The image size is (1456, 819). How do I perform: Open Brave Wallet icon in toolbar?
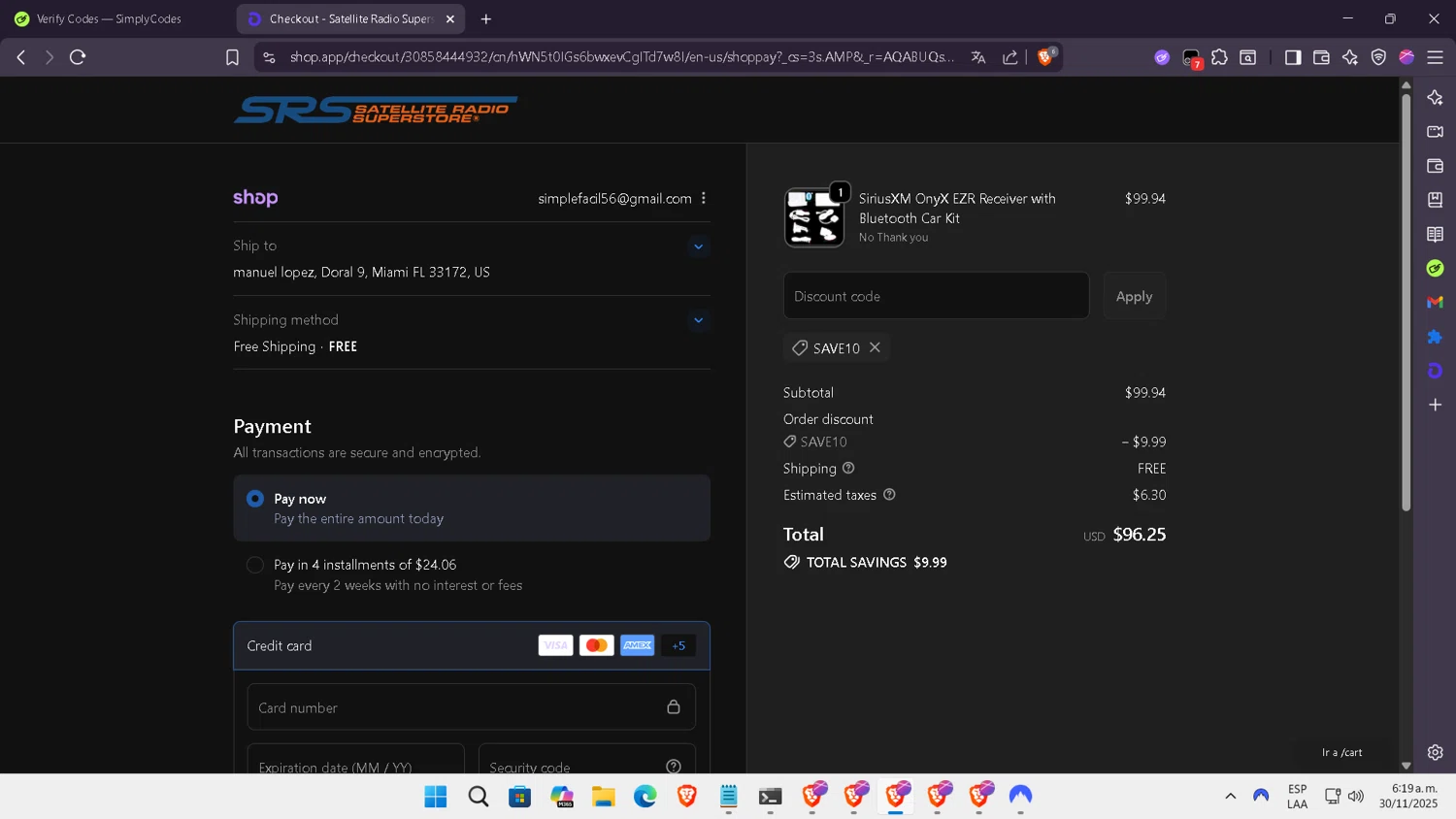coord(1321,57)
